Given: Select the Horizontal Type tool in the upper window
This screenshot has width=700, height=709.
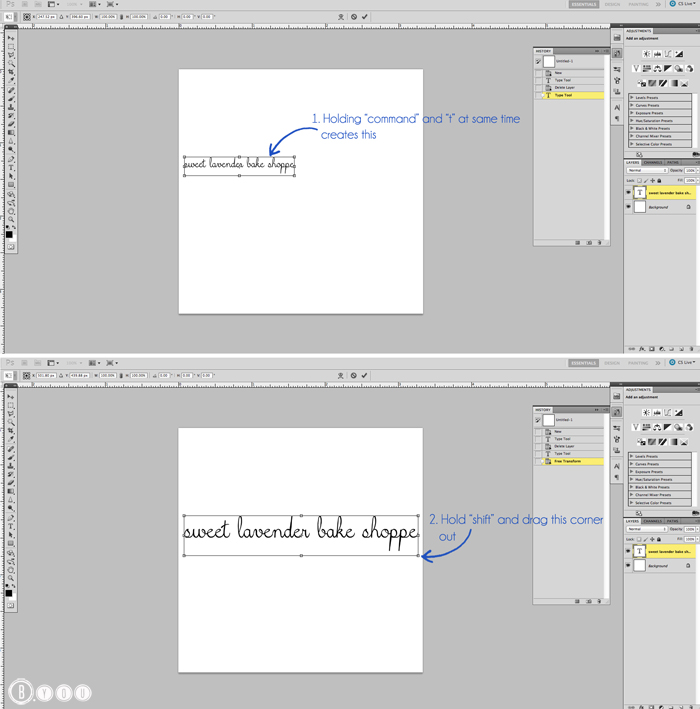Looking at the screenshot, I should 11,168.
